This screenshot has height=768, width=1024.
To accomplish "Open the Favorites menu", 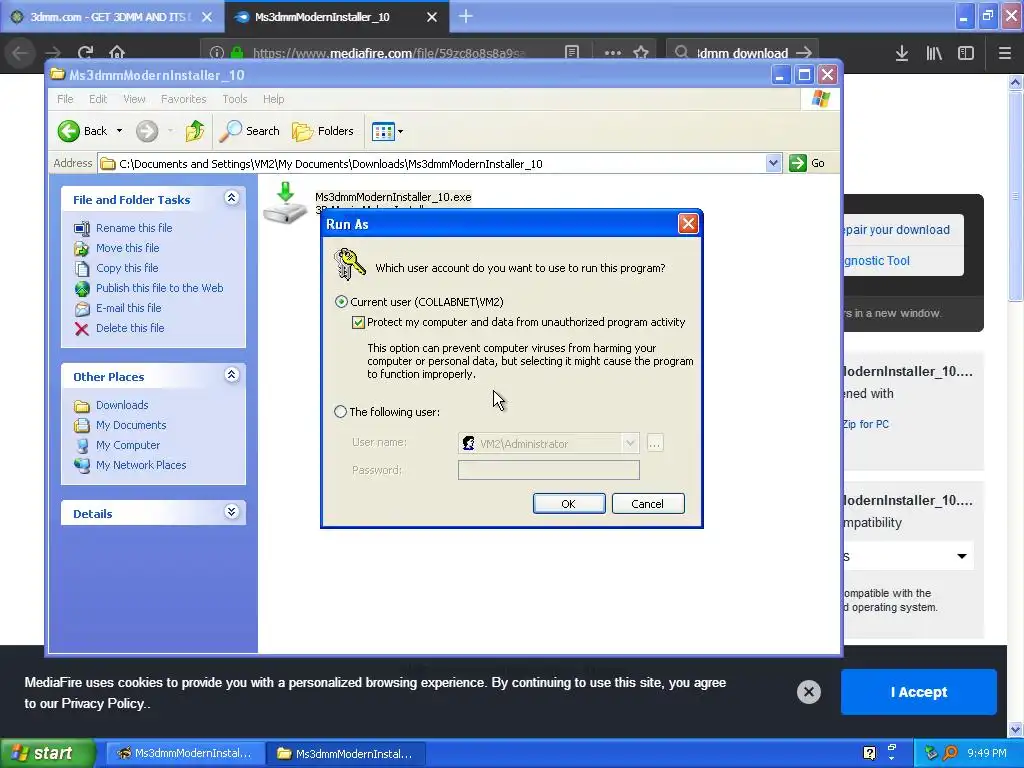I will click(x=184, y=99).
